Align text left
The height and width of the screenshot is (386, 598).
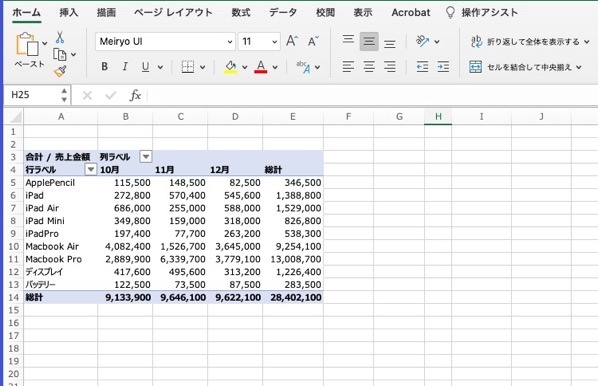(x=348, y=67)
